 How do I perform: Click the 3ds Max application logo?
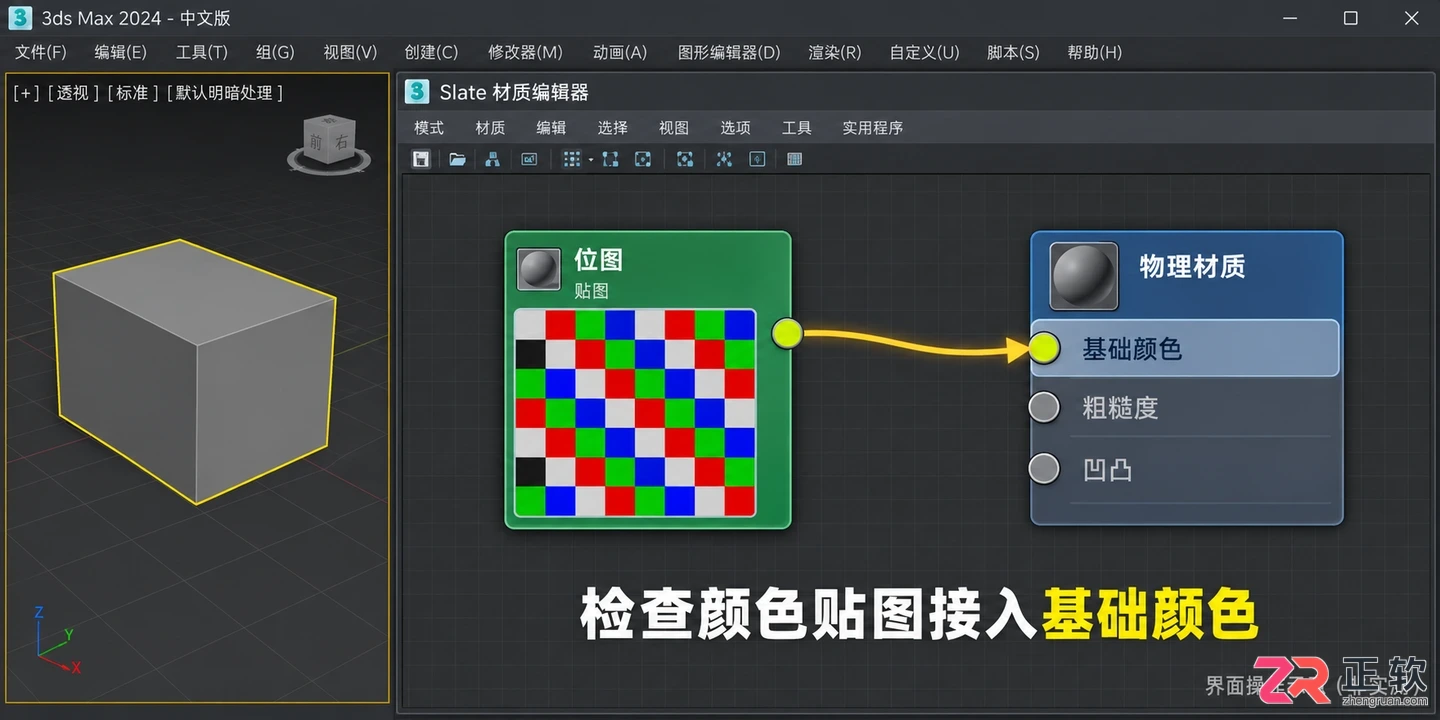[x=19, y=18]
